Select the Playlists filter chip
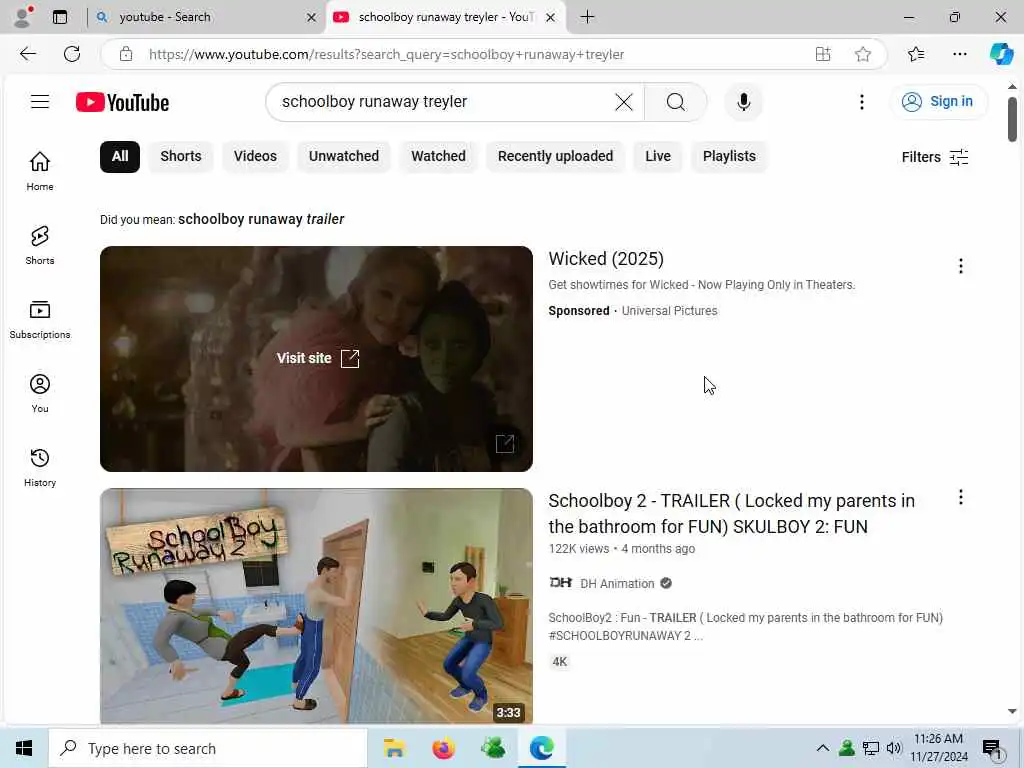 729,157
